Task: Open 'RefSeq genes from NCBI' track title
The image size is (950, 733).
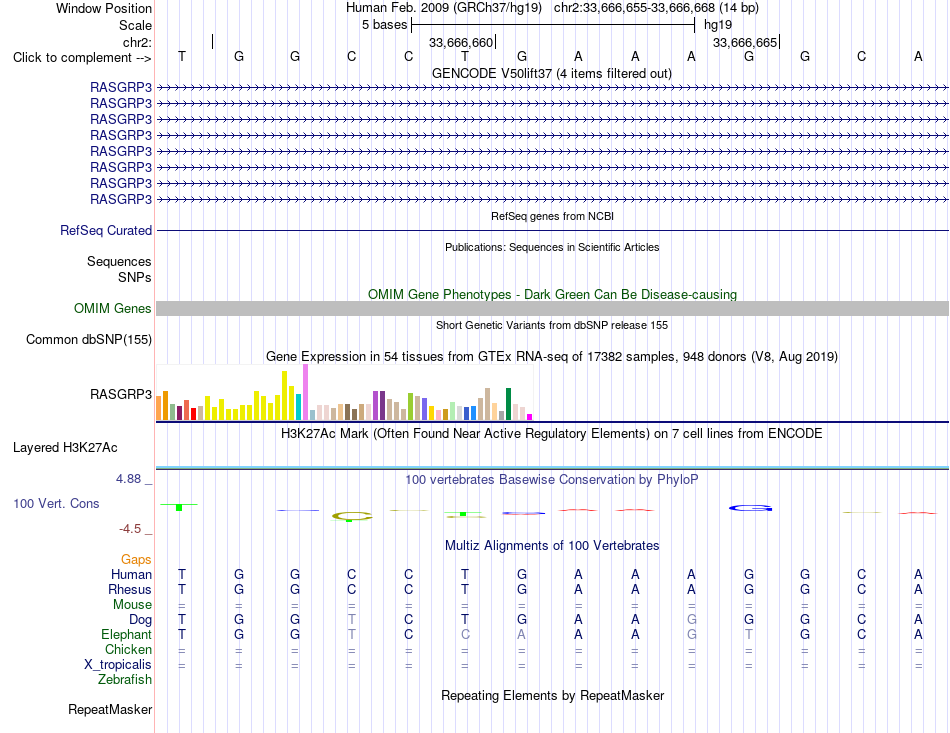Action: (552, 216)
